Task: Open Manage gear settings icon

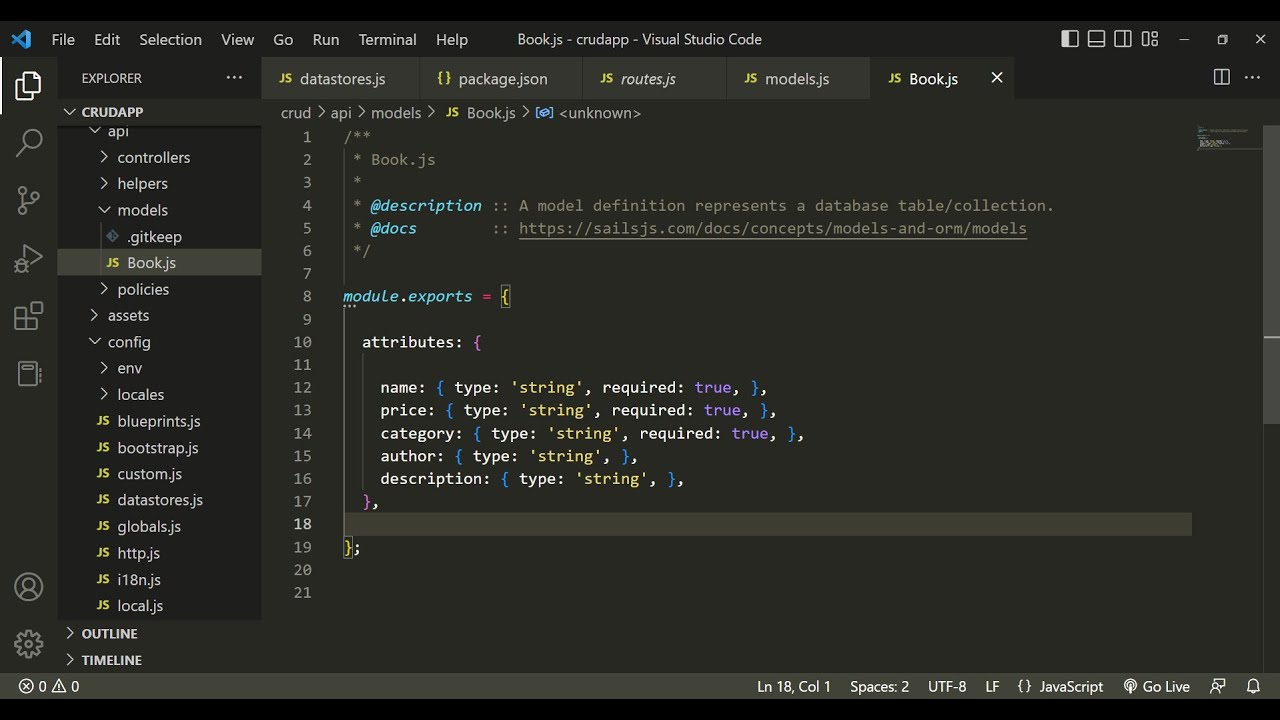Action: (x=29, y=643)
